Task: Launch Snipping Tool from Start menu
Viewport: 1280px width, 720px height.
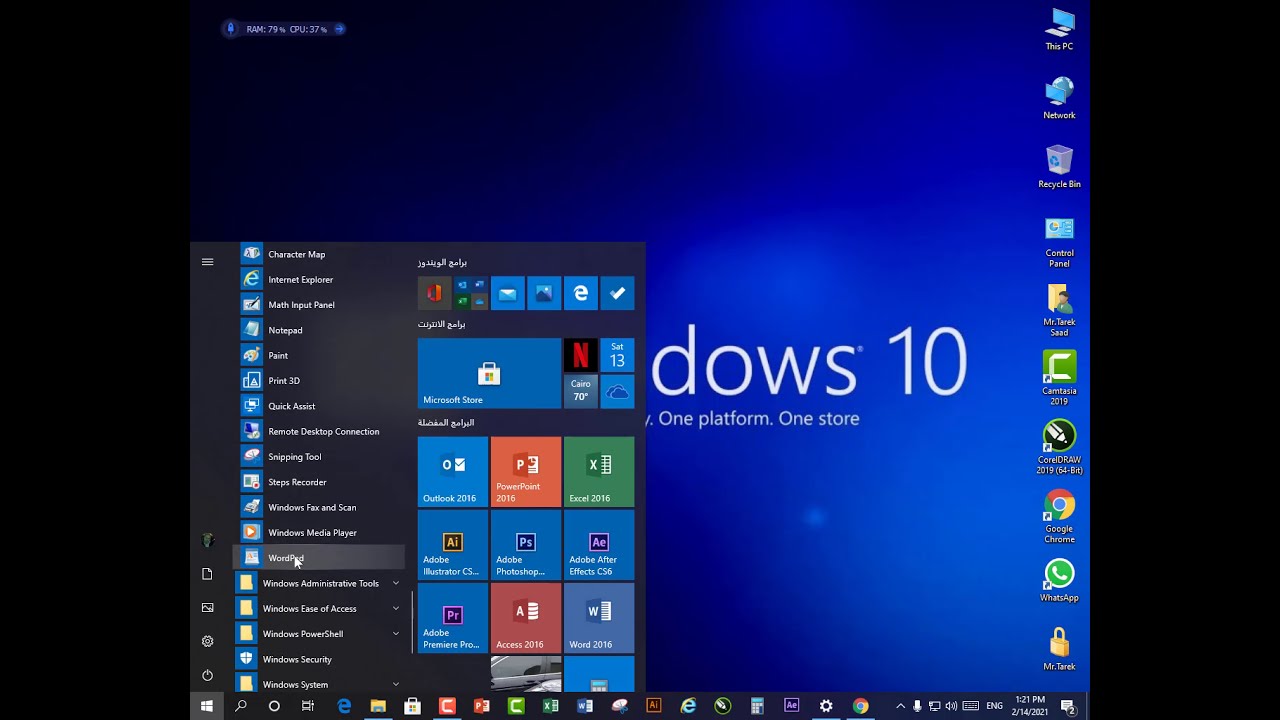Action: pos(319,457)
